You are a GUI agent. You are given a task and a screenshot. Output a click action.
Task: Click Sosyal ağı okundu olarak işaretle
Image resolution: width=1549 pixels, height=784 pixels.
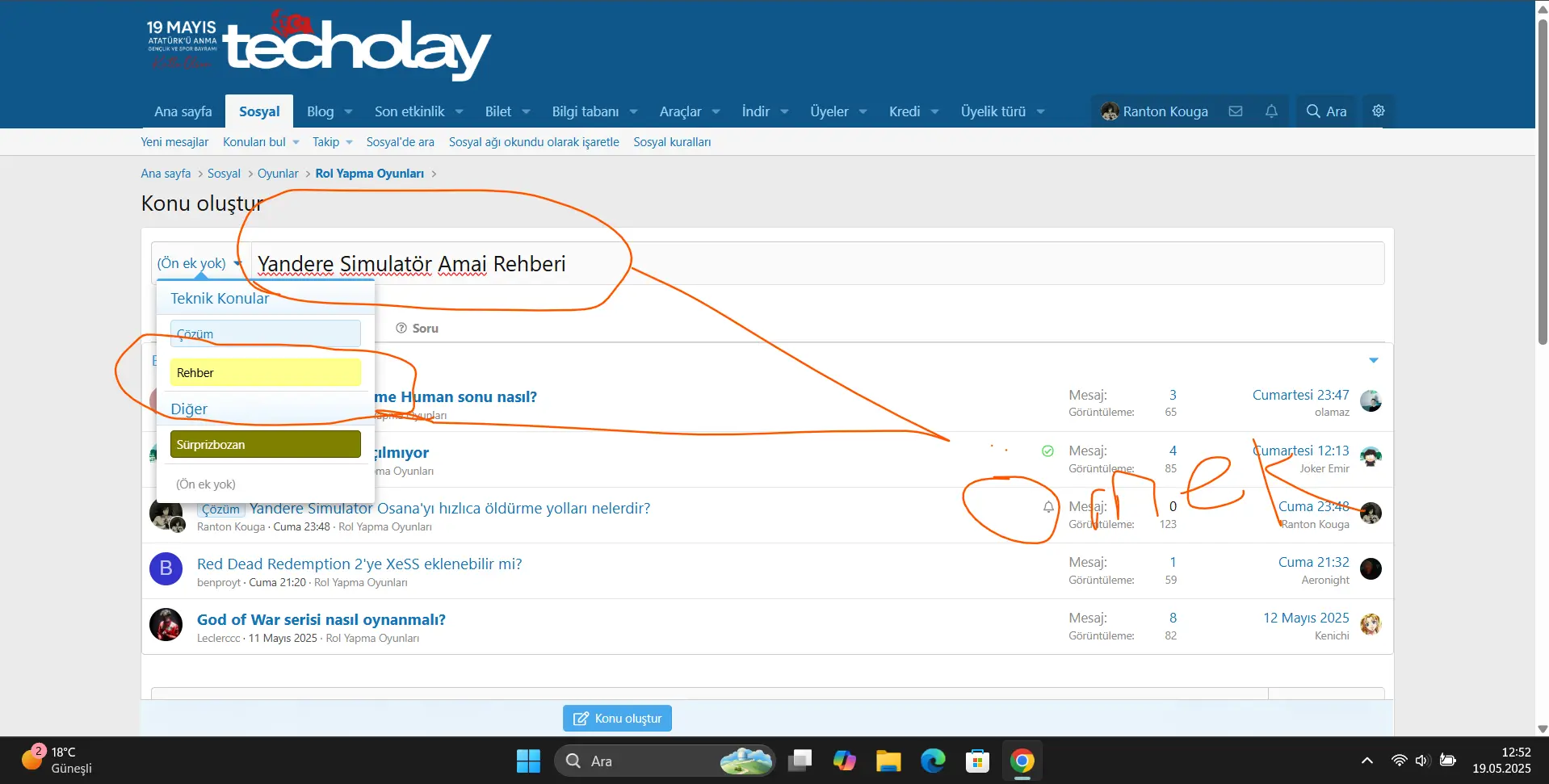click(534, 142)
